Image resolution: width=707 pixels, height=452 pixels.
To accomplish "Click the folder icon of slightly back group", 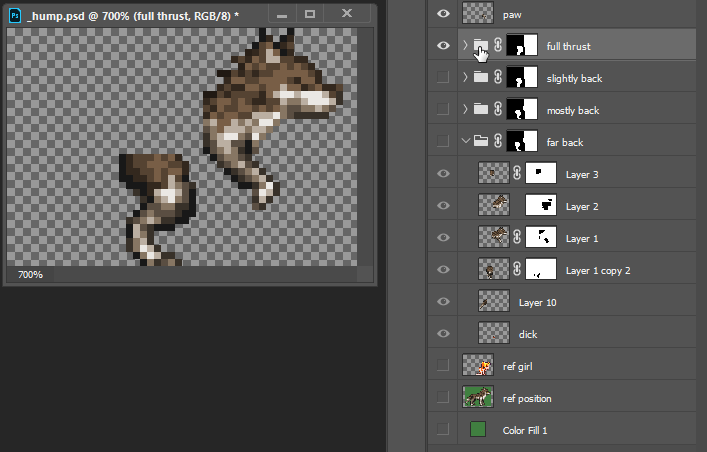I will (x=481, y=77).
